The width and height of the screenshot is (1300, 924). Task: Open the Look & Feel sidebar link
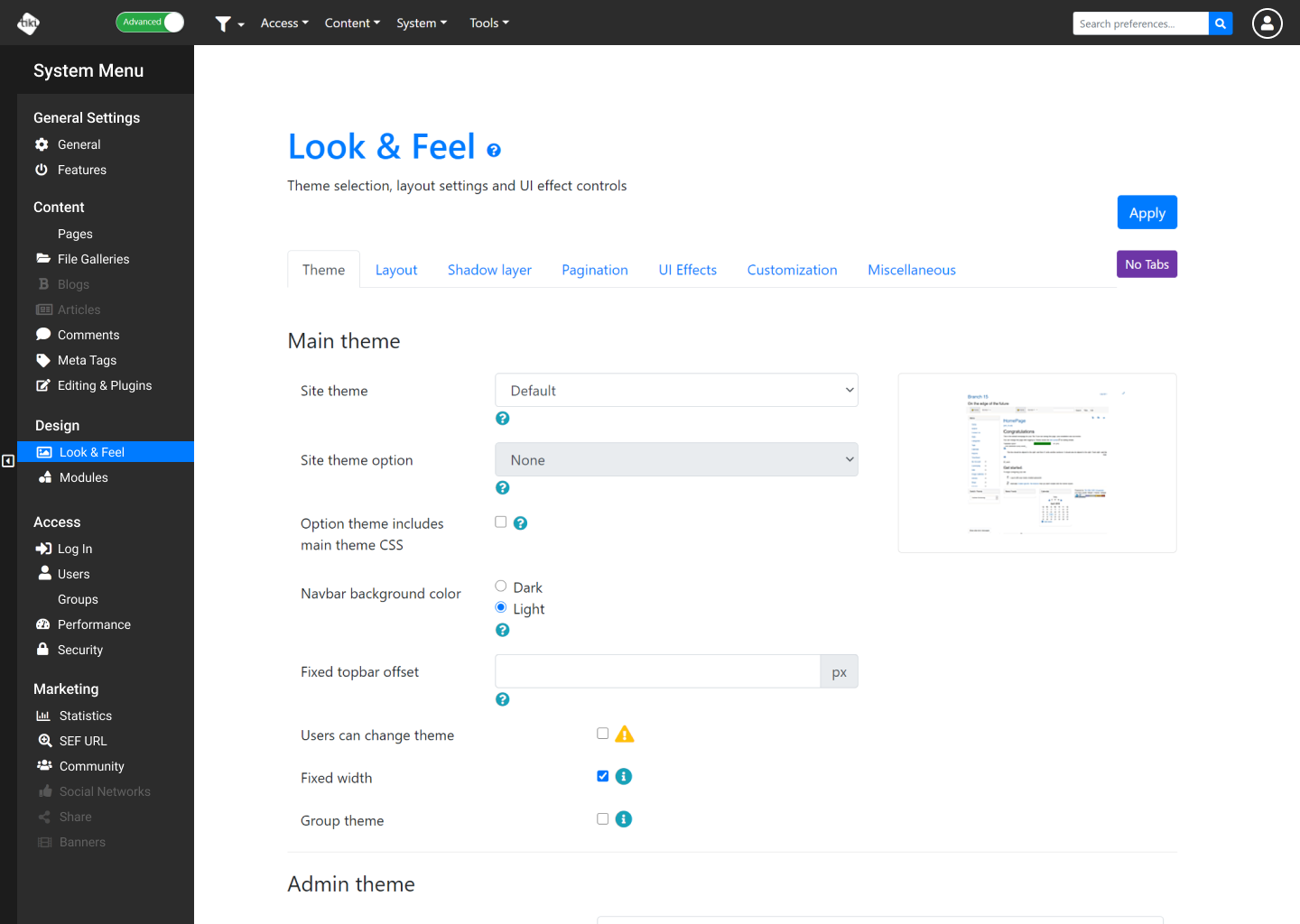(106, 452)
